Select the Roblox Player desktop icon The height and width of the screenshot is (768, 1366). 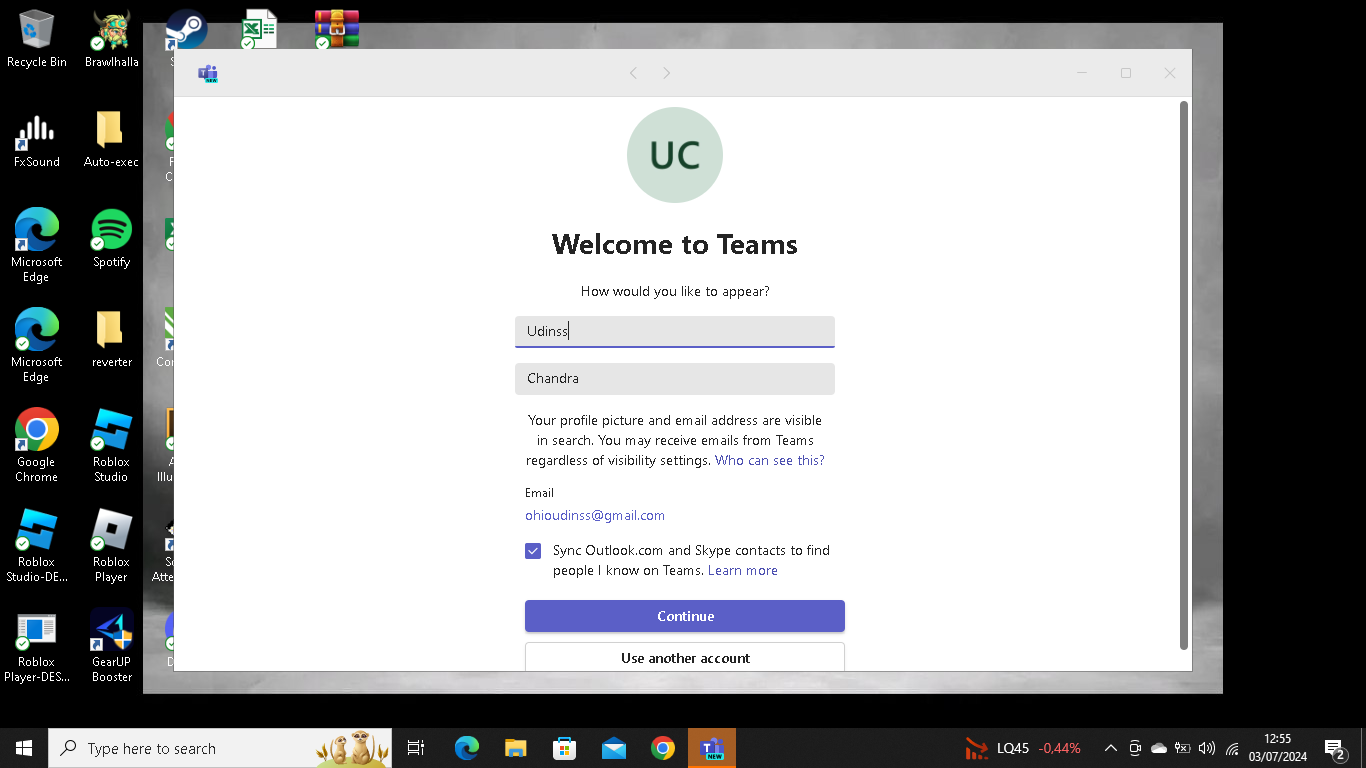(112, 545)
